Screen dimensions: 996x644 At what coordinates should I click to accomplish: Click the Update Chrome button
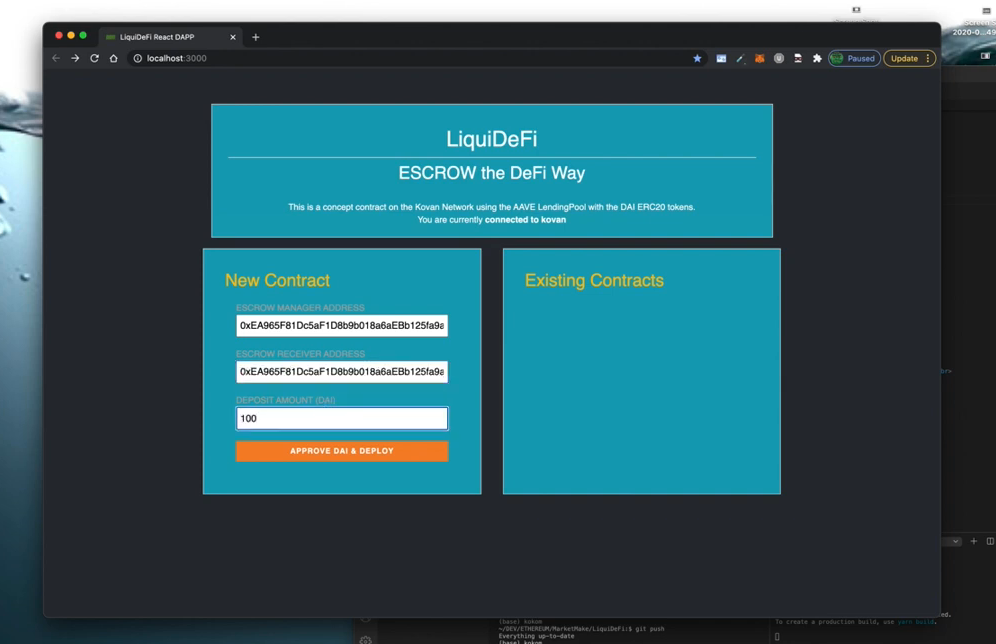(904, 58)
